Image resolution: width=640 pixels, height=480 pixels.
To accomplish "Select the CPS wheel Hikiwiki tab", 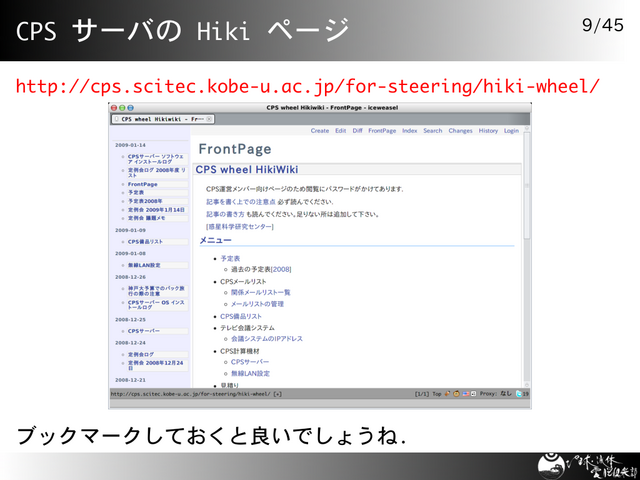I will [160, 118].
